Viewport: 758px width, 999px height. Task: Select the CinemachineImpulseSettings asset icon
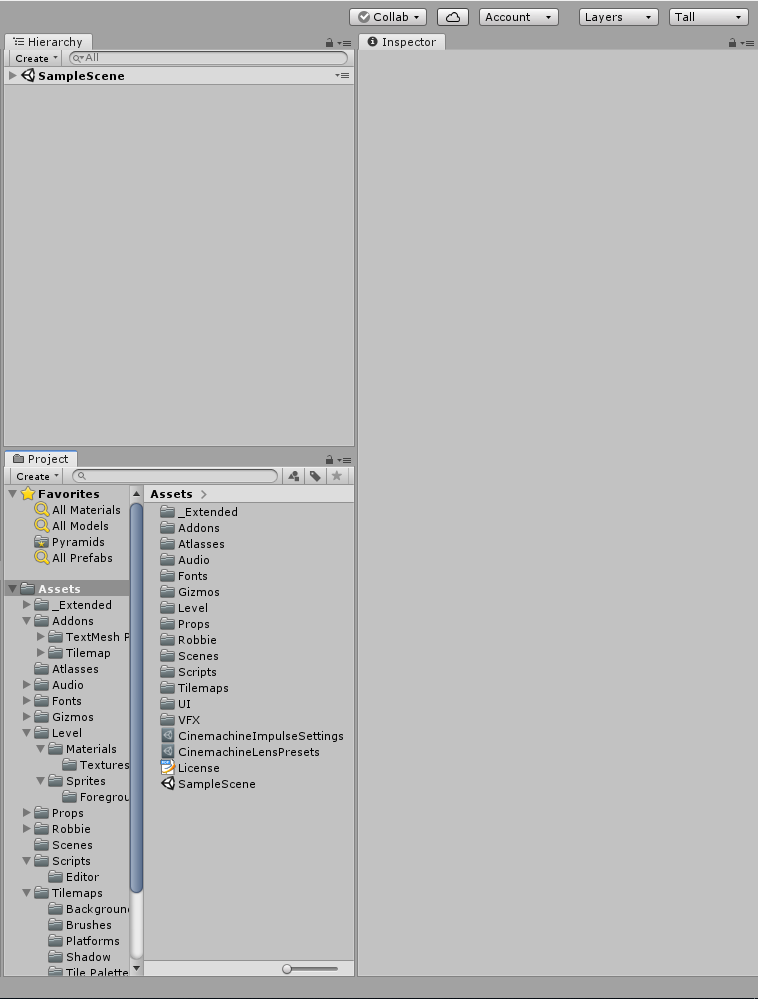(x=168, y=735)
